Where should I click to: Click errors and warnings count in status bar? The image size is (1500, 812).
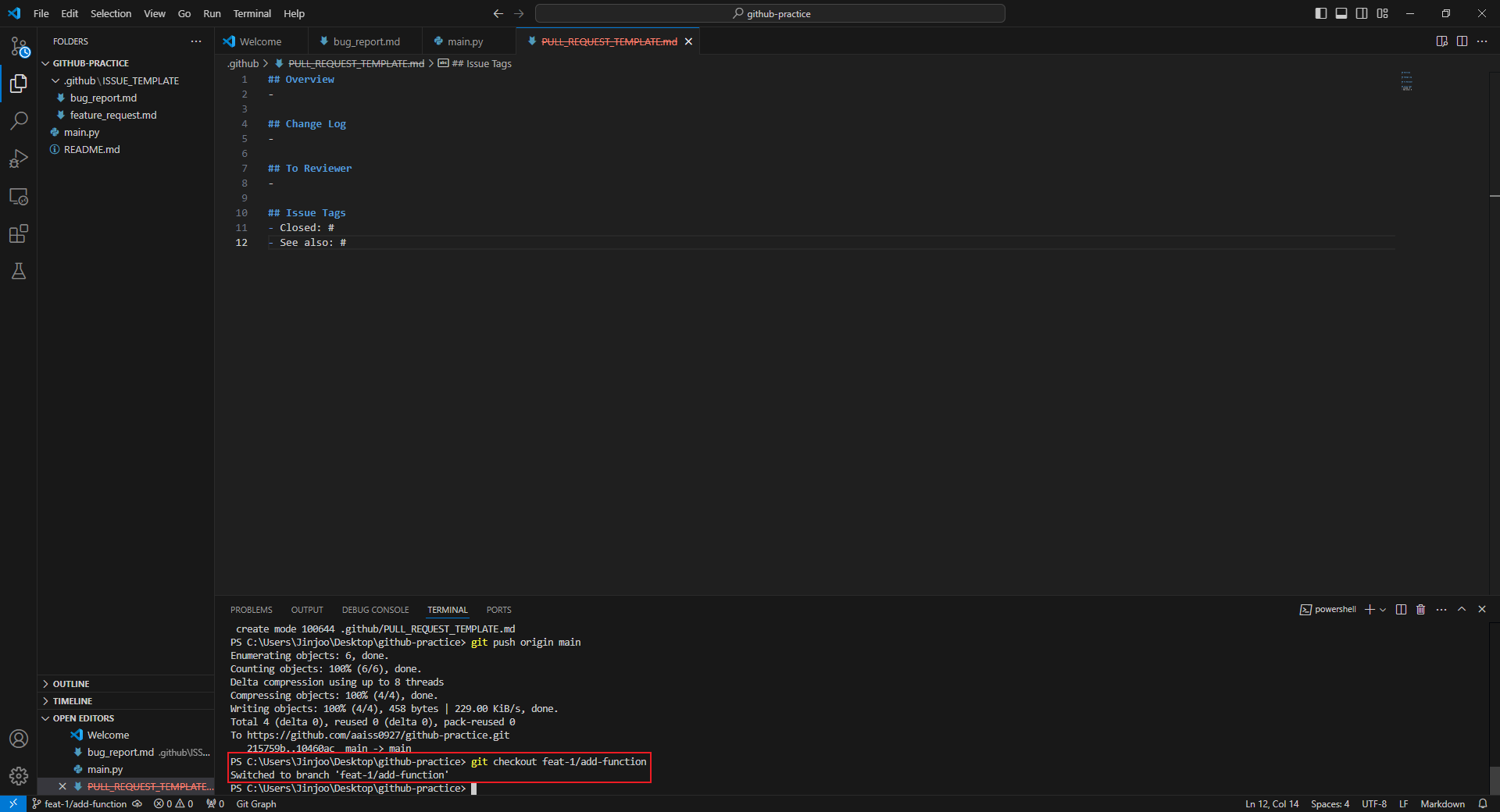pos(173,803)
